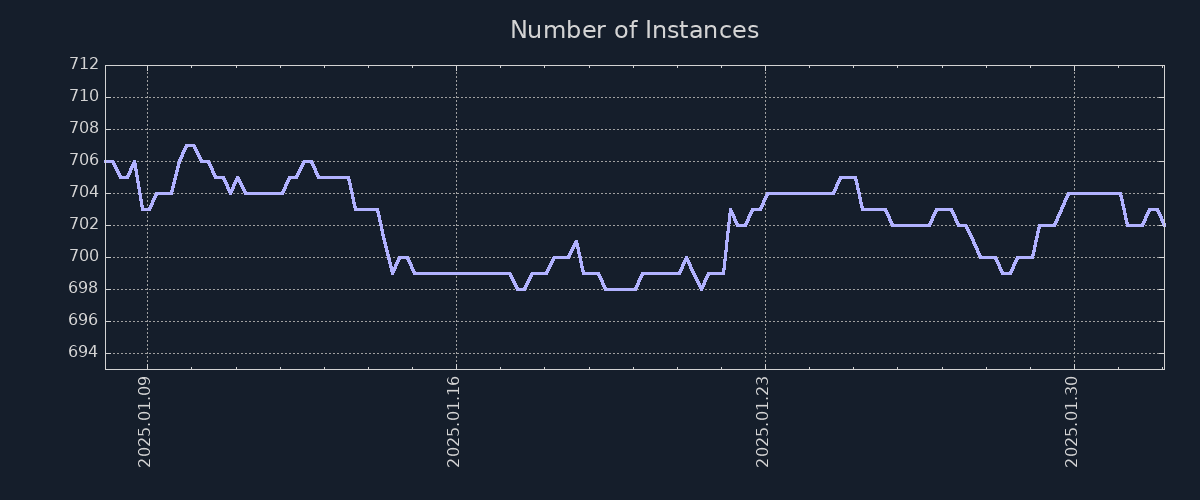Viewport: 1200px width, 500px height.
Task: Click the 712 y-axis label
Action: (x=83, y=64)
